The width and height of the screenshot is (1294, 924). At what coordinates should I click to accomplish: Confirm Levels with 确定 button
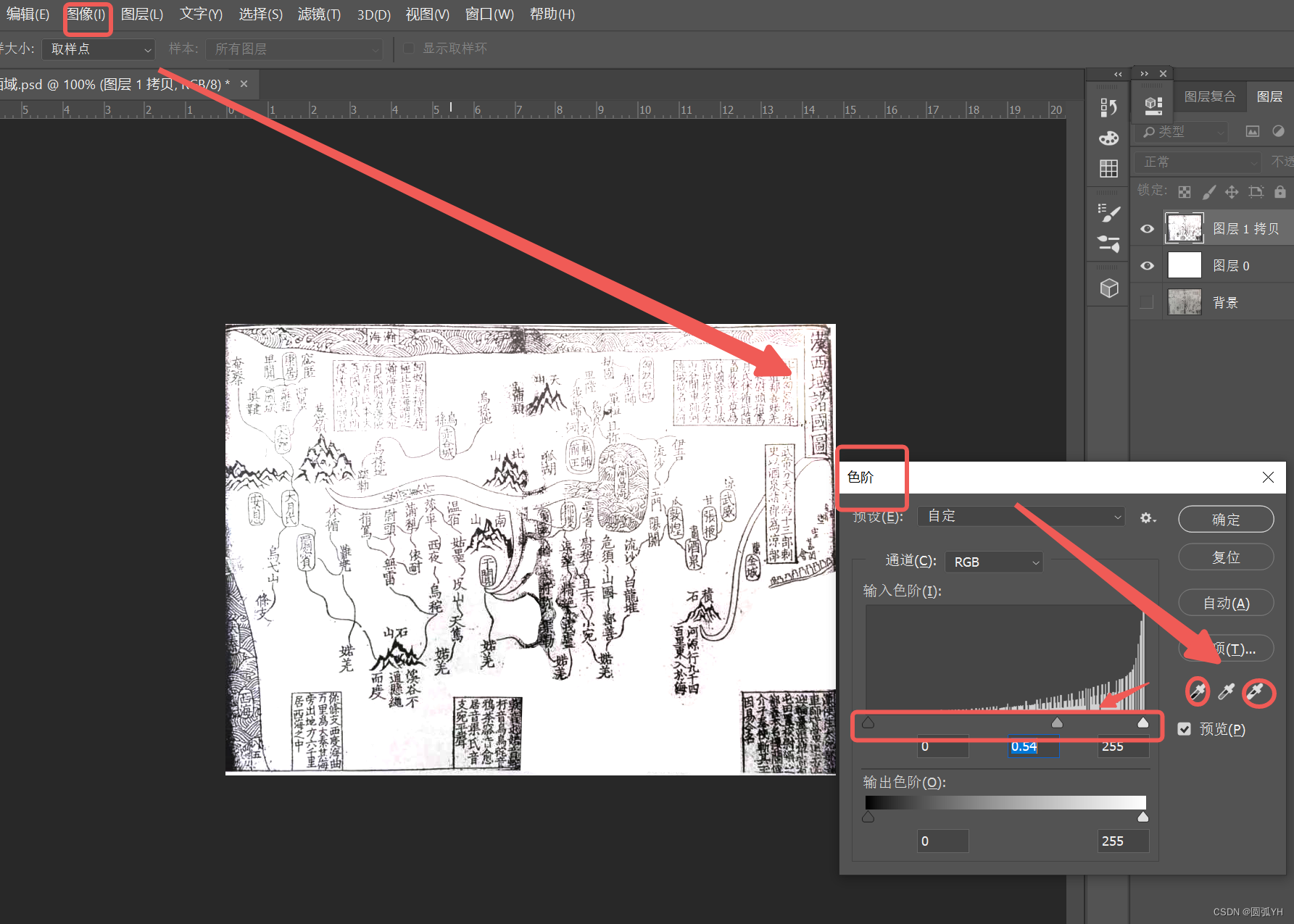coord(1226,520)
